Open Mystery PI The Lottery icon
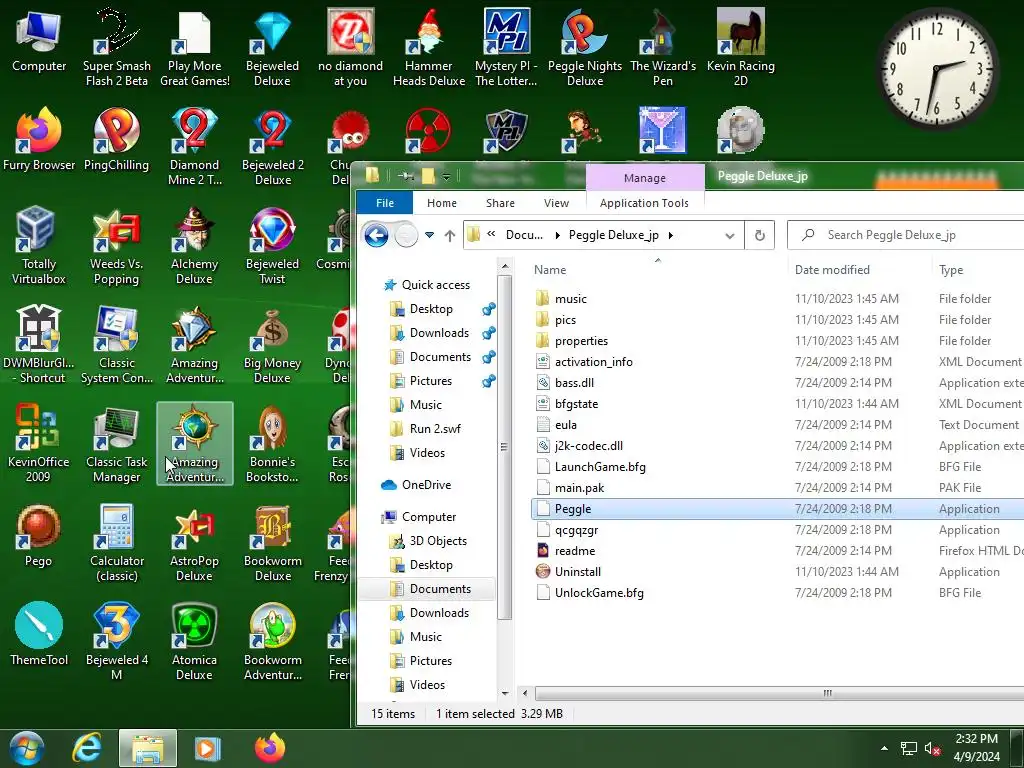The image size is (1024, 768). tap(506, 47)
